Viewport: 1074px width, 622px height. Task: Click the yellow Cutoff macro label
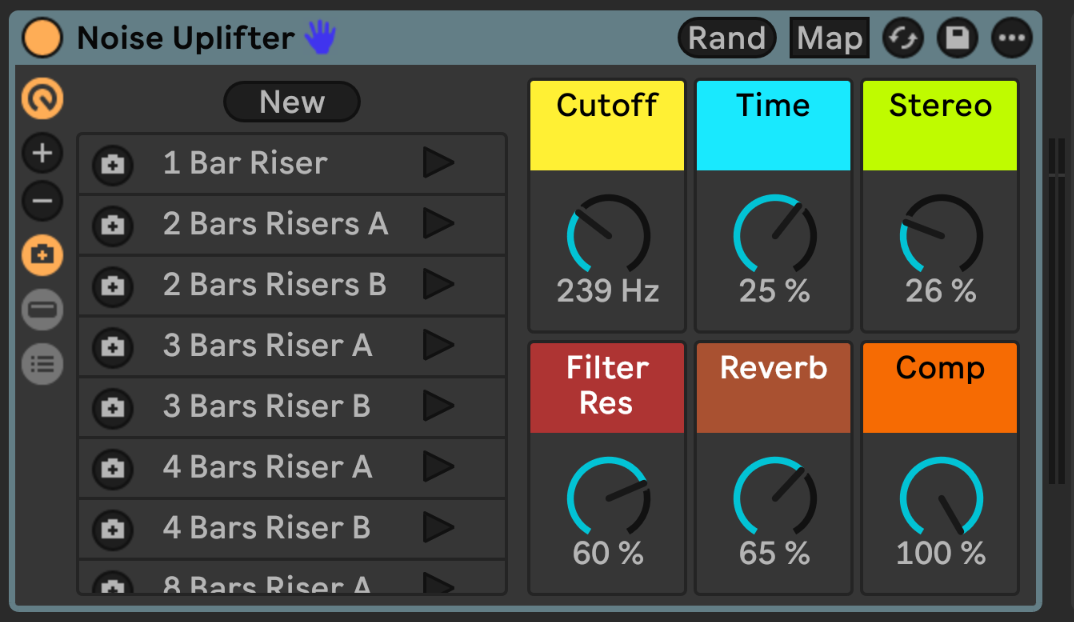(x=607, y=125)
